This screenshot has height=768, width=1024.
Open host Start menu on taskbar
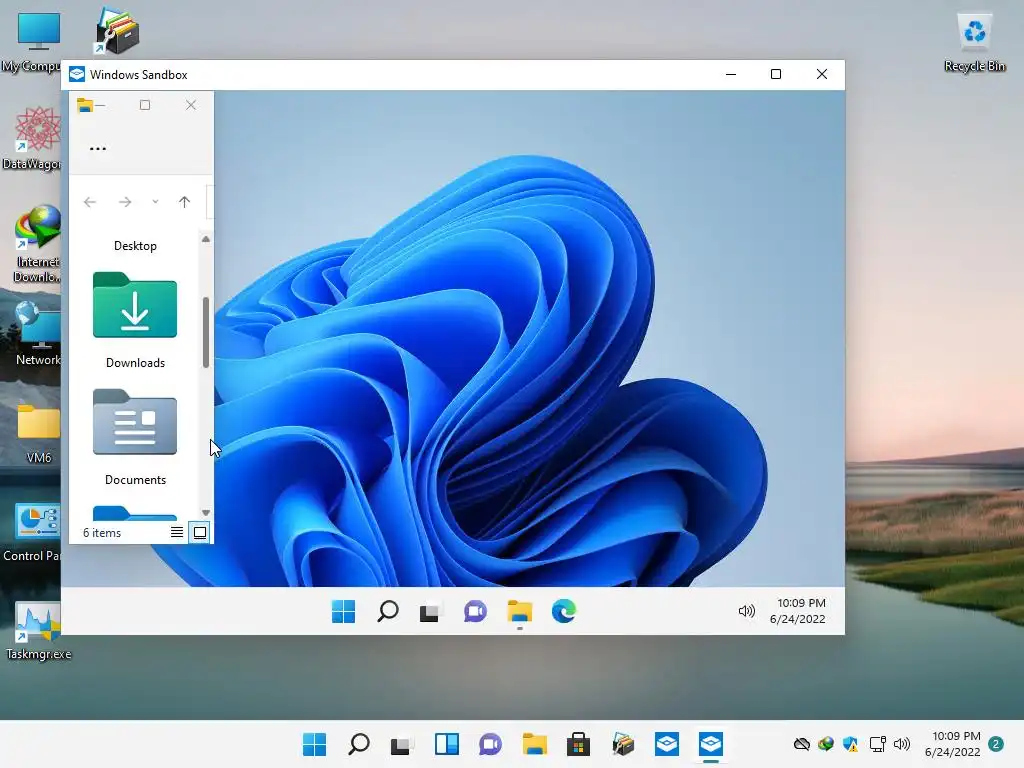click(x=314, y=744)
